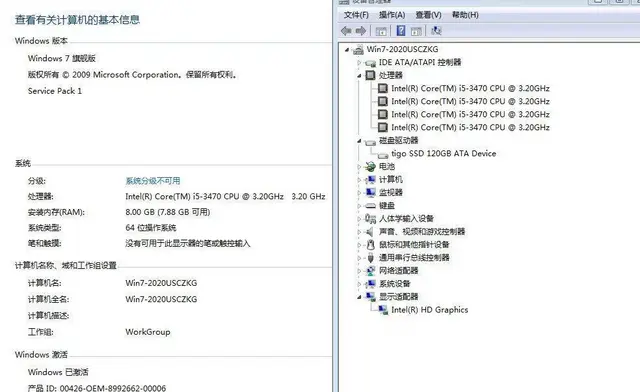
Task: Expand the 鼠标和其他指针设备 node arrow
Action: [359, 245]
